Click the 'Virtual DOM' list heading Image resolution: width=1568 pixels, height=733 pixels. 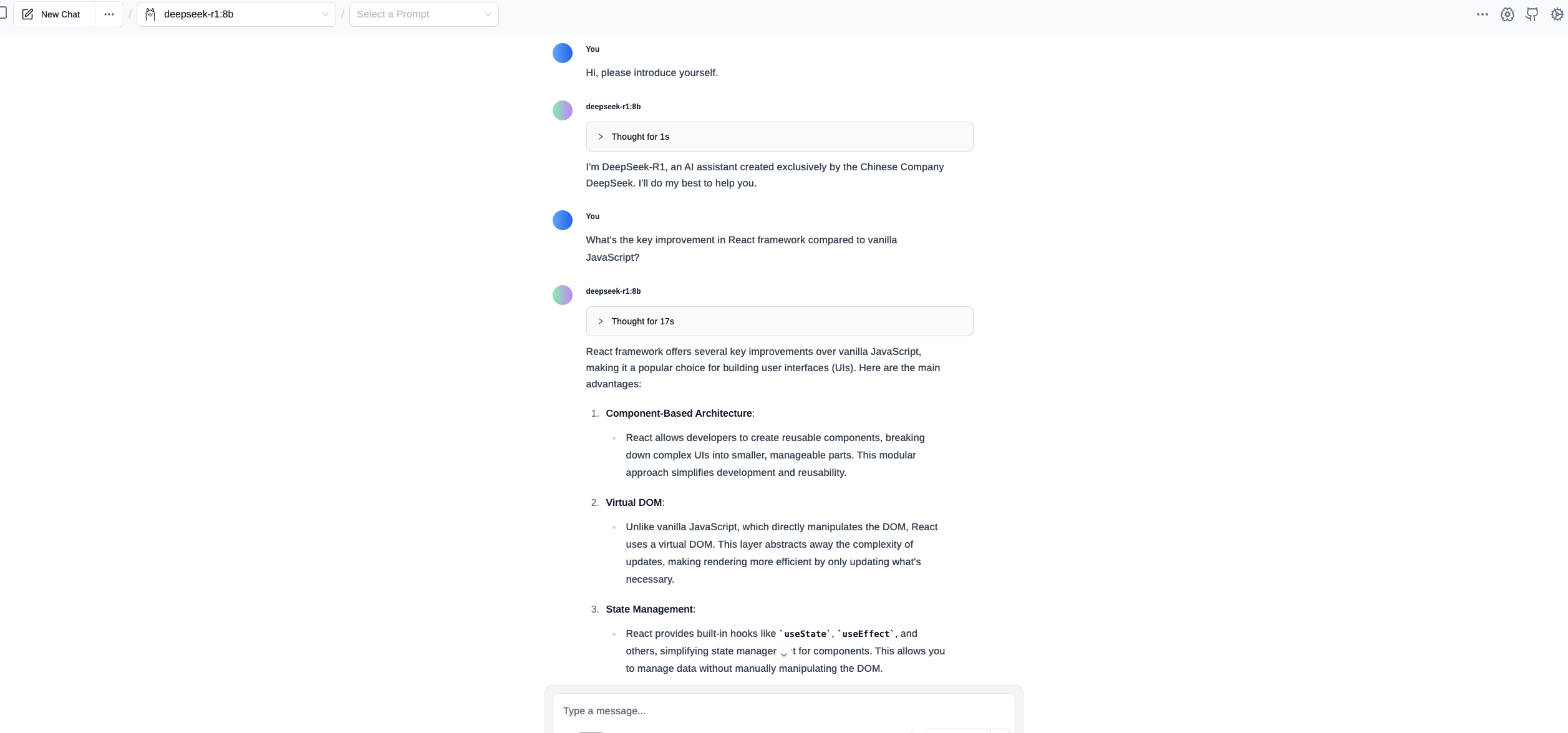pyautogui.click(x=634, y=503)
